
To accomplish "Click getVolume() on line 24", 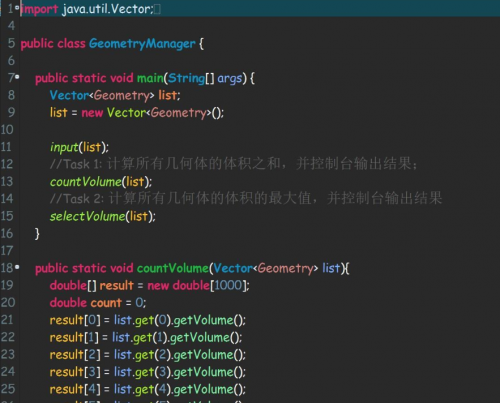I will [209, 372].
